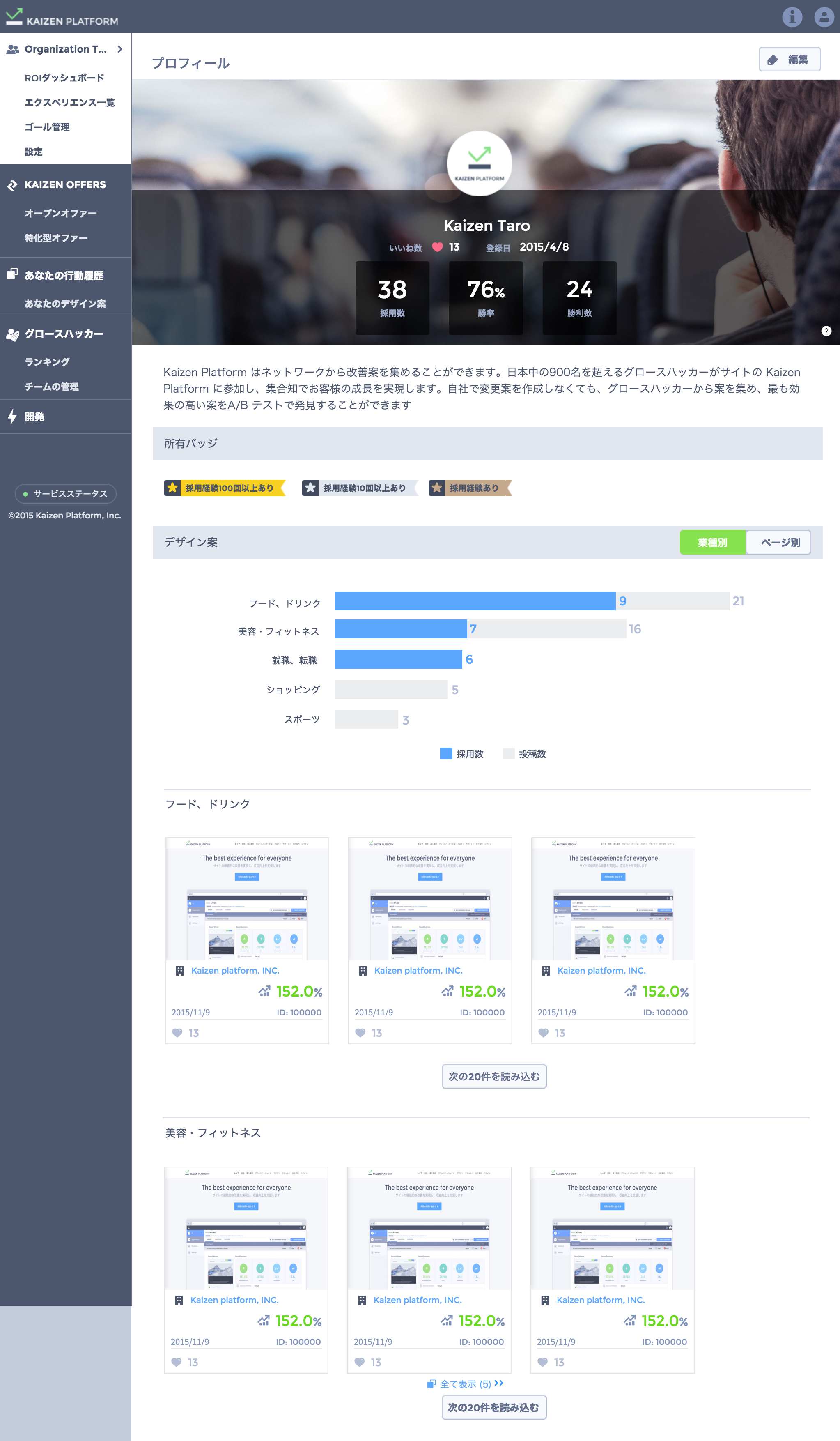This screenshot has width=840, height=1441.
Task: Like the third フード、ドリンク card heart
Action: coord(544,1033)
